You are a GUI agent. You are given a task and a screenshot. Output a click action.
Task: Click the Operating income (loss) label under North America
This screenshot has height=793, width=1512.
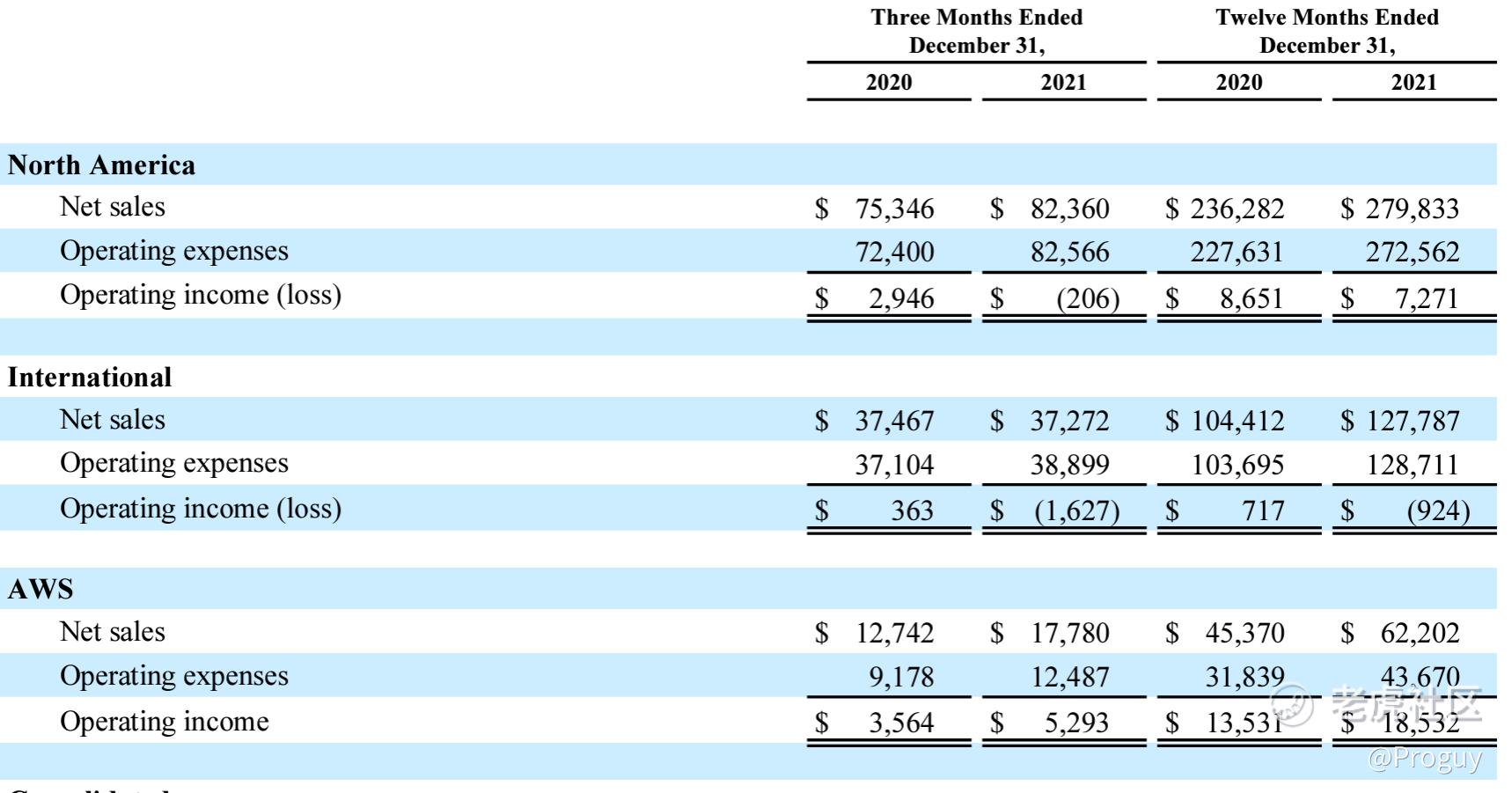(201, 295)
